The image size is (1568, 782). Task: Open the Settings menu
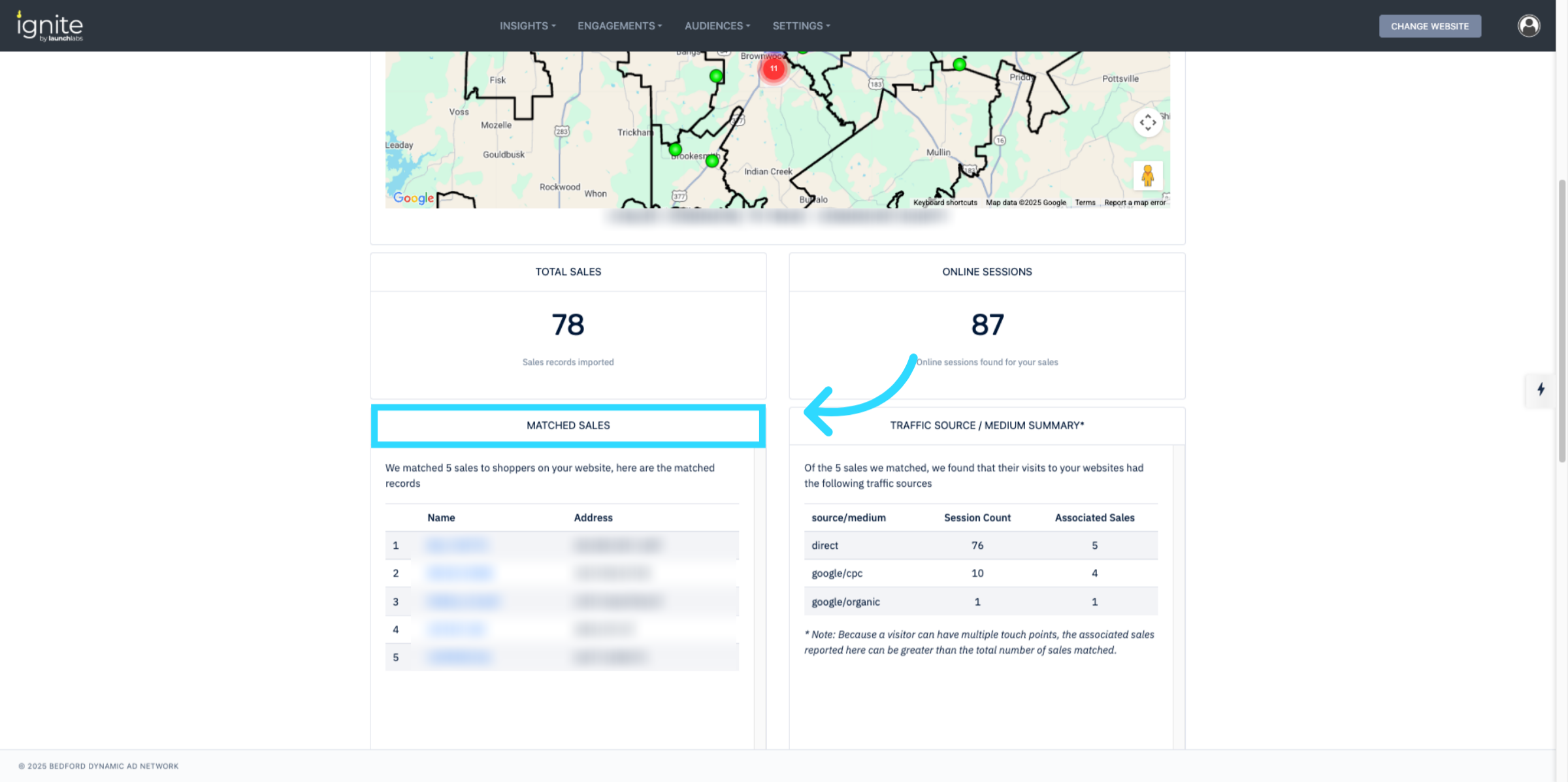tap(801, 26)
